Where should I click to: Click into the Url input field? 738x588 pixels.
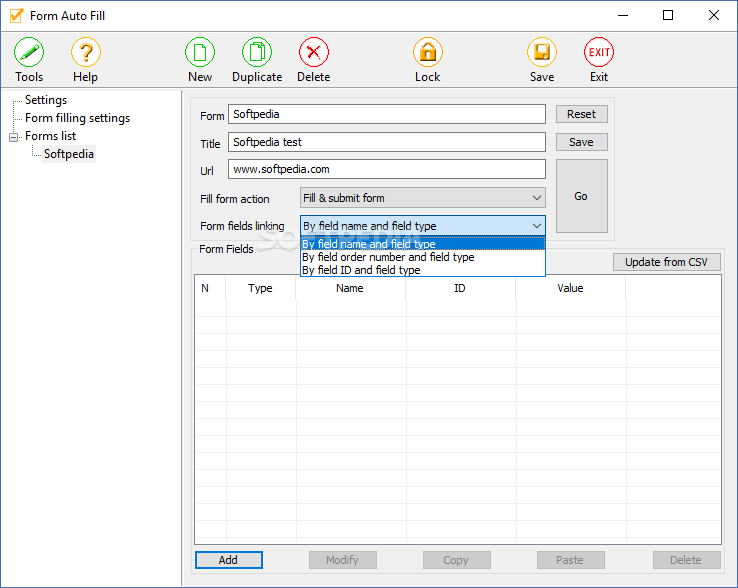pyautogui.click(x=386, y=169)
